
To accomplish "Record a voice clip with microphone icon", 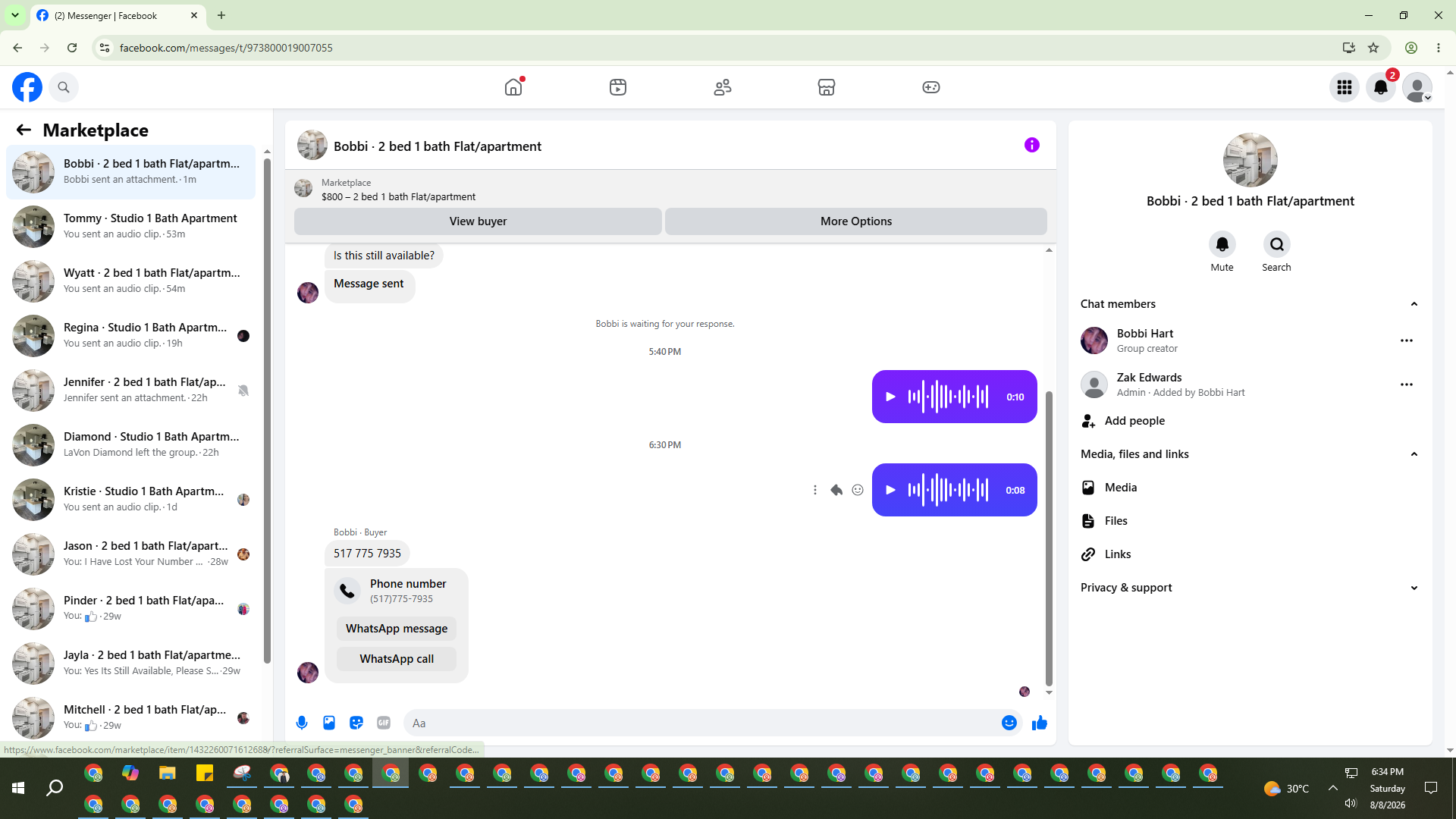I will pos(302,723).
